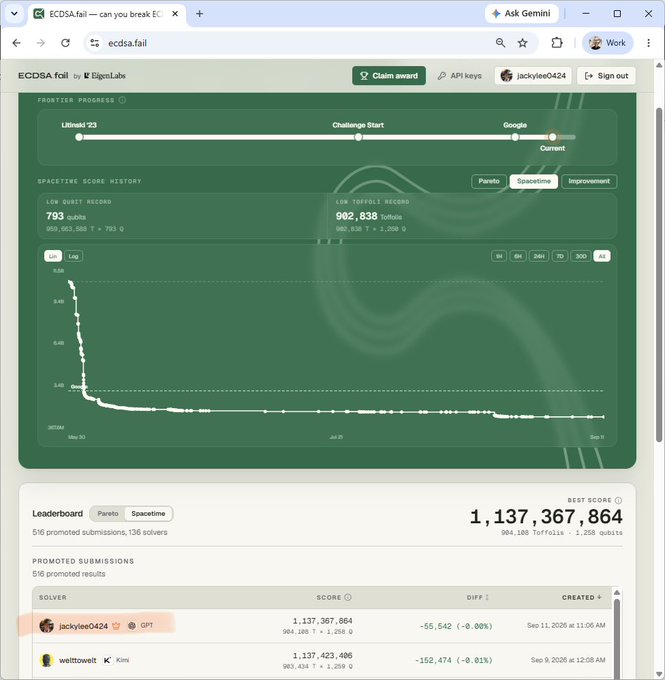This screenshot has height=680, width=665.
Task: Select Log scale for chart
Action: pyautogui.click(x=73, y=256)
